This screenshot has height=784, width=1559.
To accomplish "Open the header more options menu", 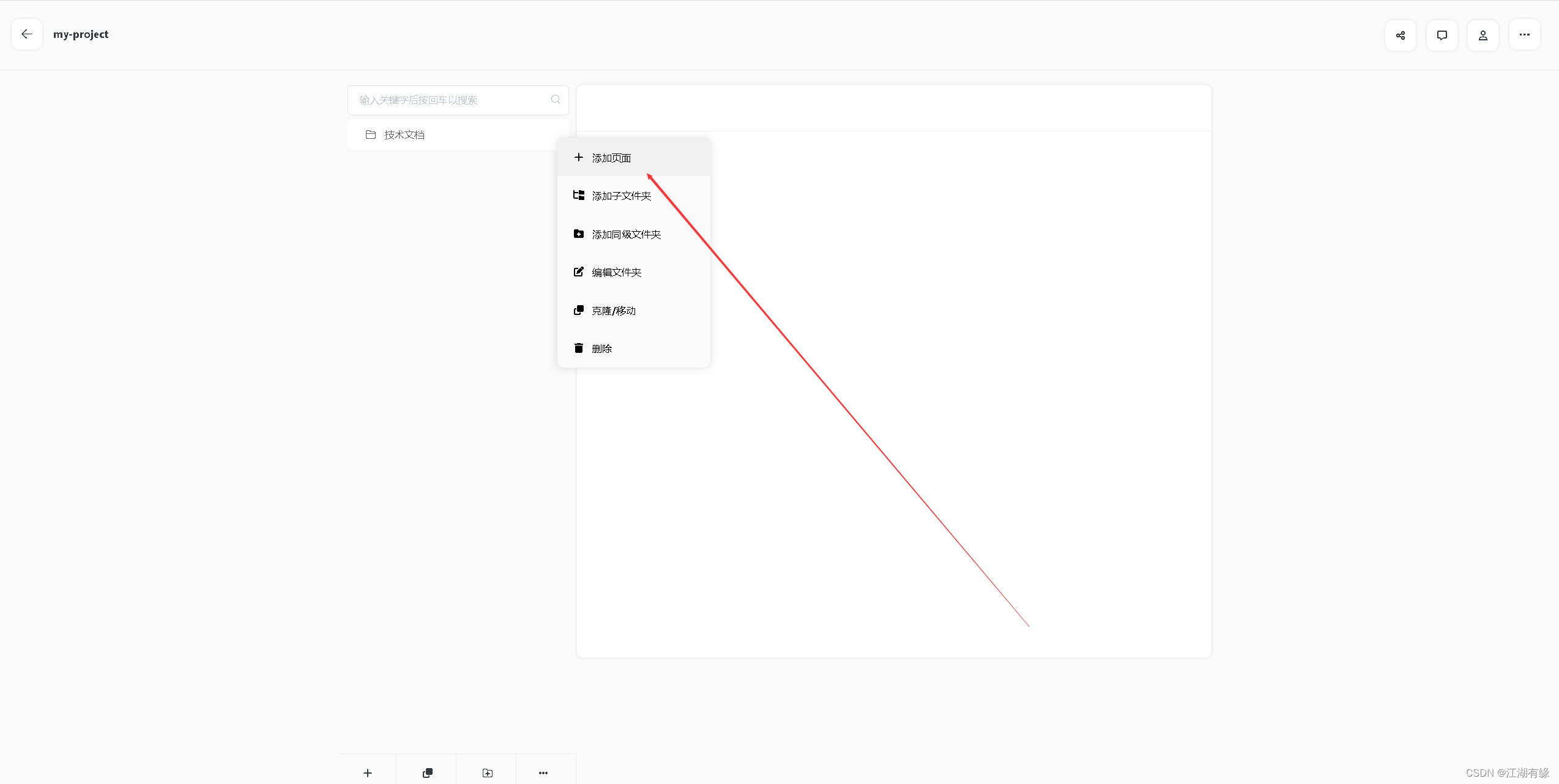I will tap(1525, 35).
